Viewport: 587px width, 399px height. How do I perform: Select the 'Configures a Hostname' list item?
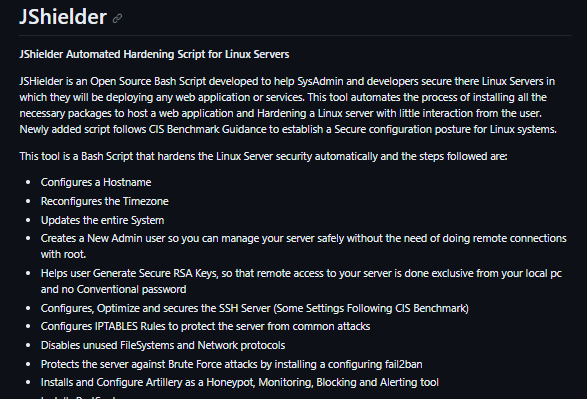pos(96,182)
